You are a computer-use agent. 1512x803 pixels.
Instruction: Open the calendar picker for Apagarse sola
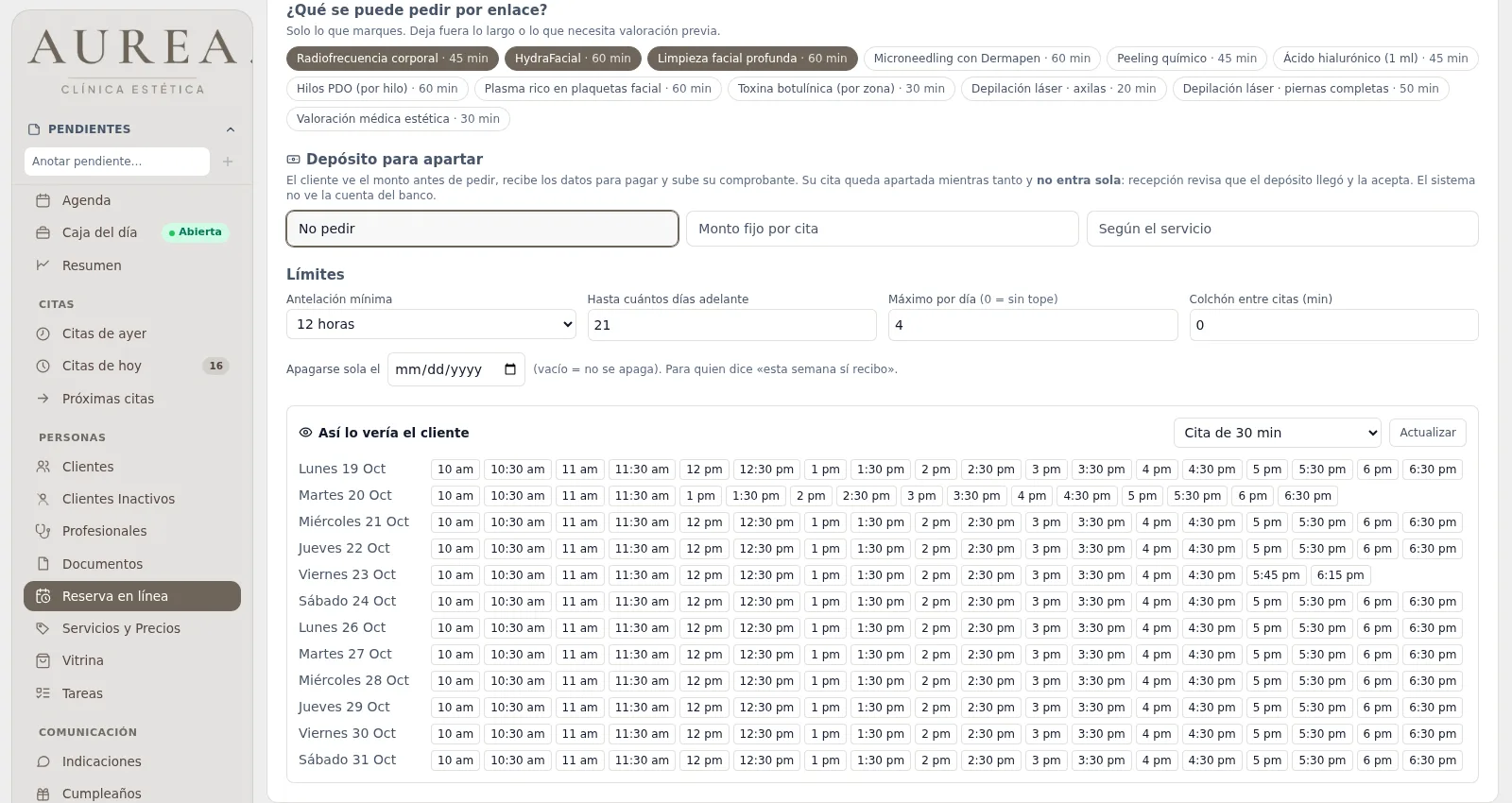(510, 369)
